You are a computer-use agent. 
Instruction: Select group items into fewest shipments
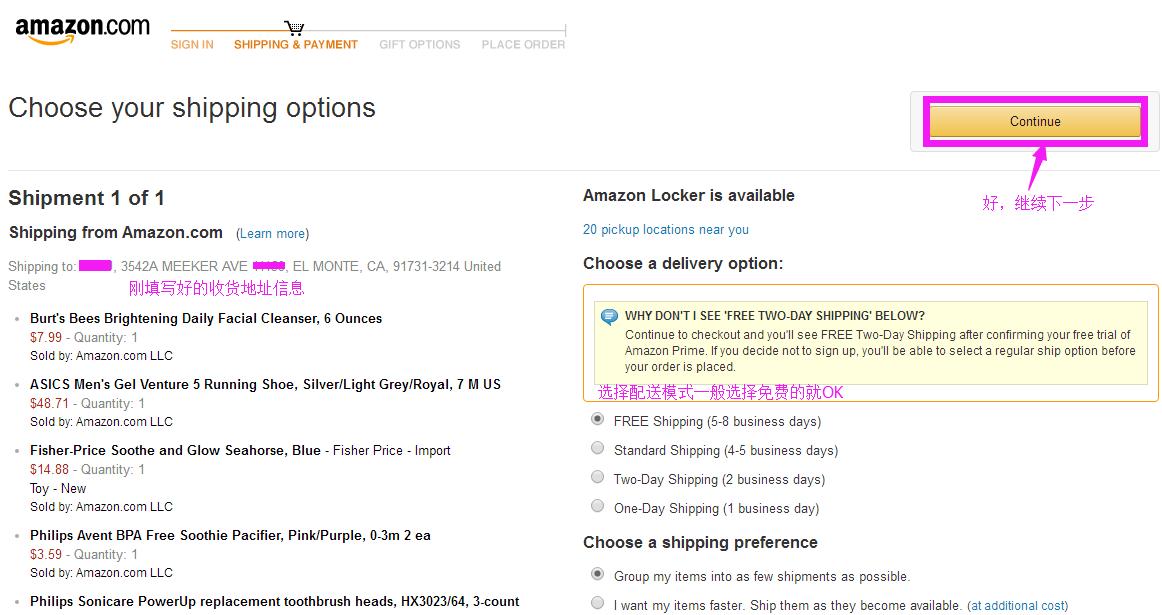(598, 575)
